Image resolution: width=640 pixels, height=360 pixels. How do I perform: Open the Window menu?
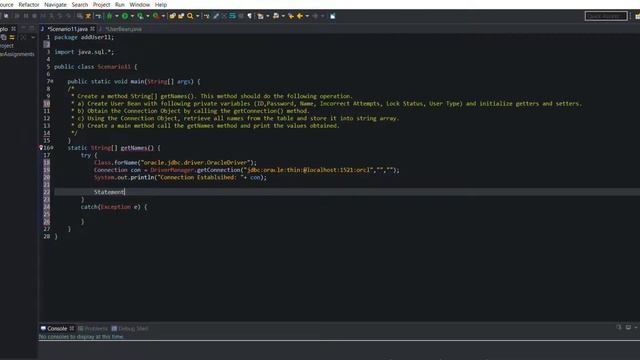click(140, 4)
